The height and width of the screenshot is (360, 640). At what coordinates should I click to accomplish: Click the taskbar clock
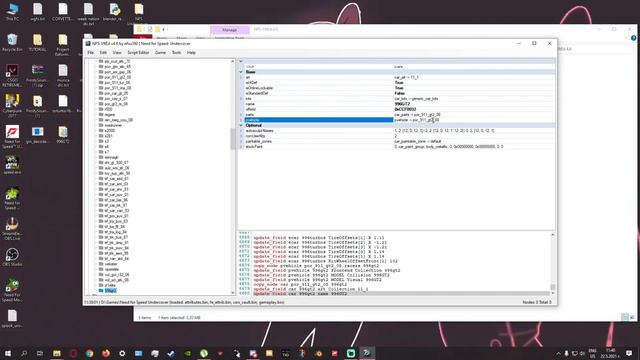coord(611,353)
